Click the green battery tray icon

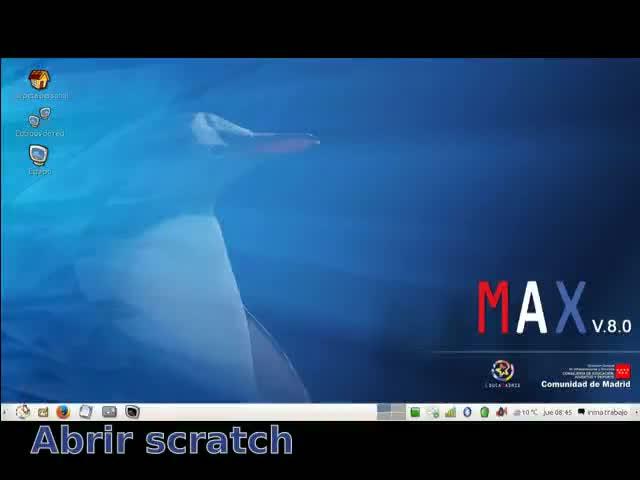[x=484, y=412]
